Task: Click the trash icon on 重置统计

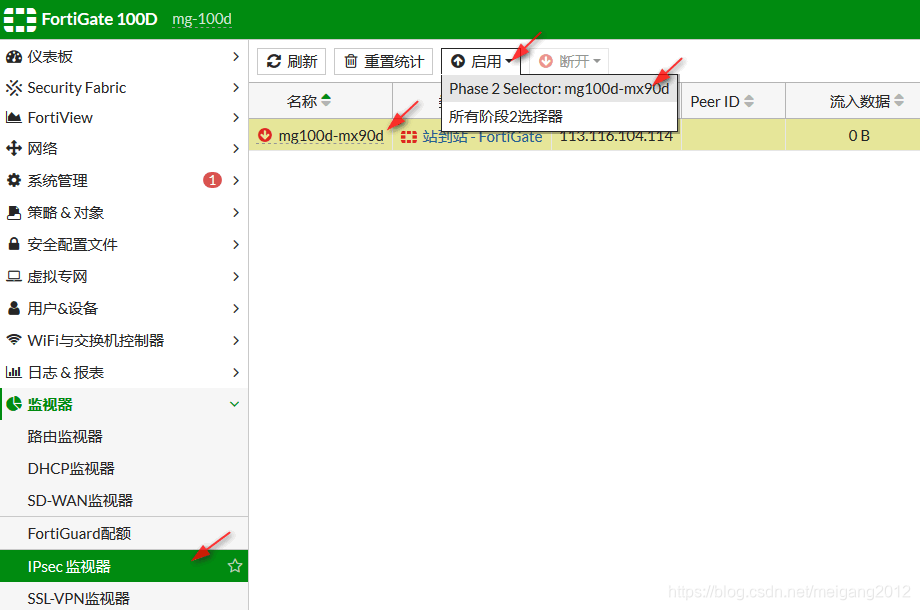Action: pyautogui.click(x=351, y=61)
